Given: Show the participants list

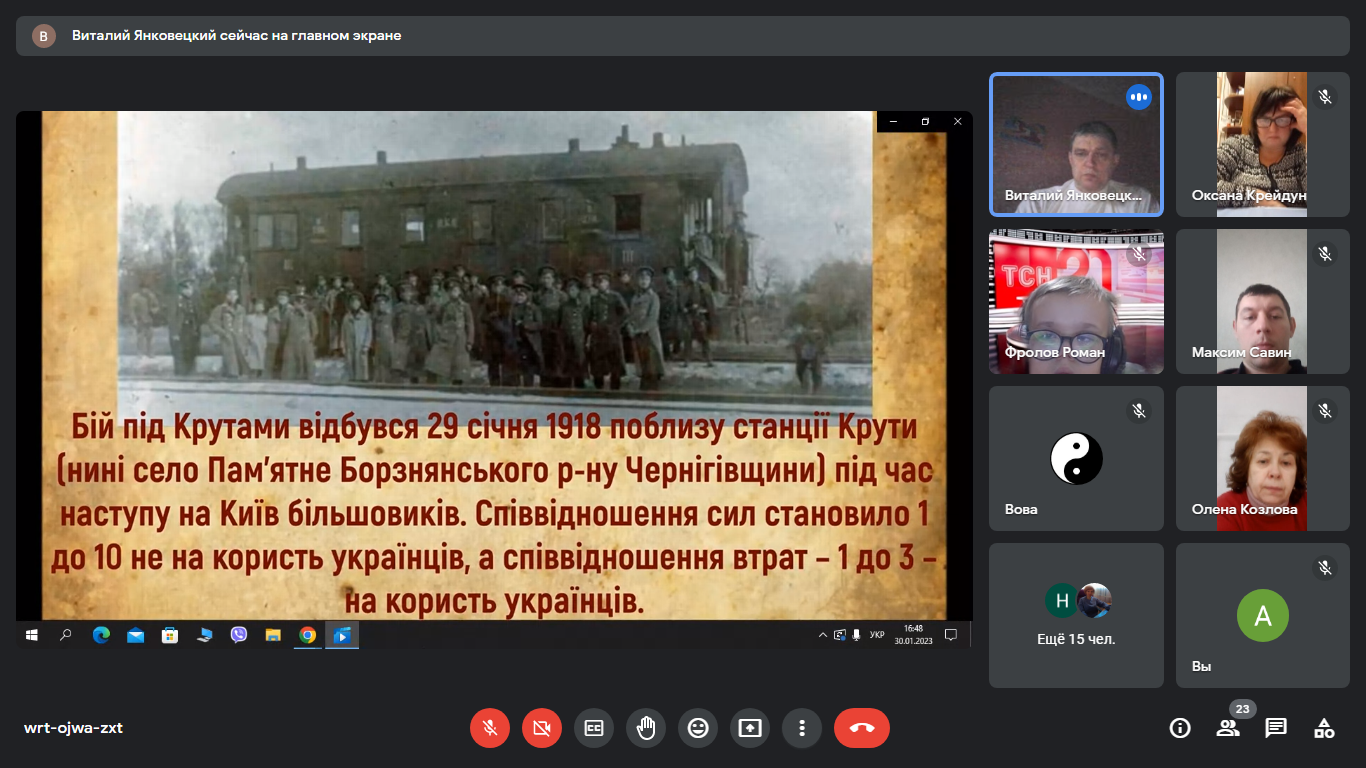Looking at the screenshot, I should pos(1228,728).
